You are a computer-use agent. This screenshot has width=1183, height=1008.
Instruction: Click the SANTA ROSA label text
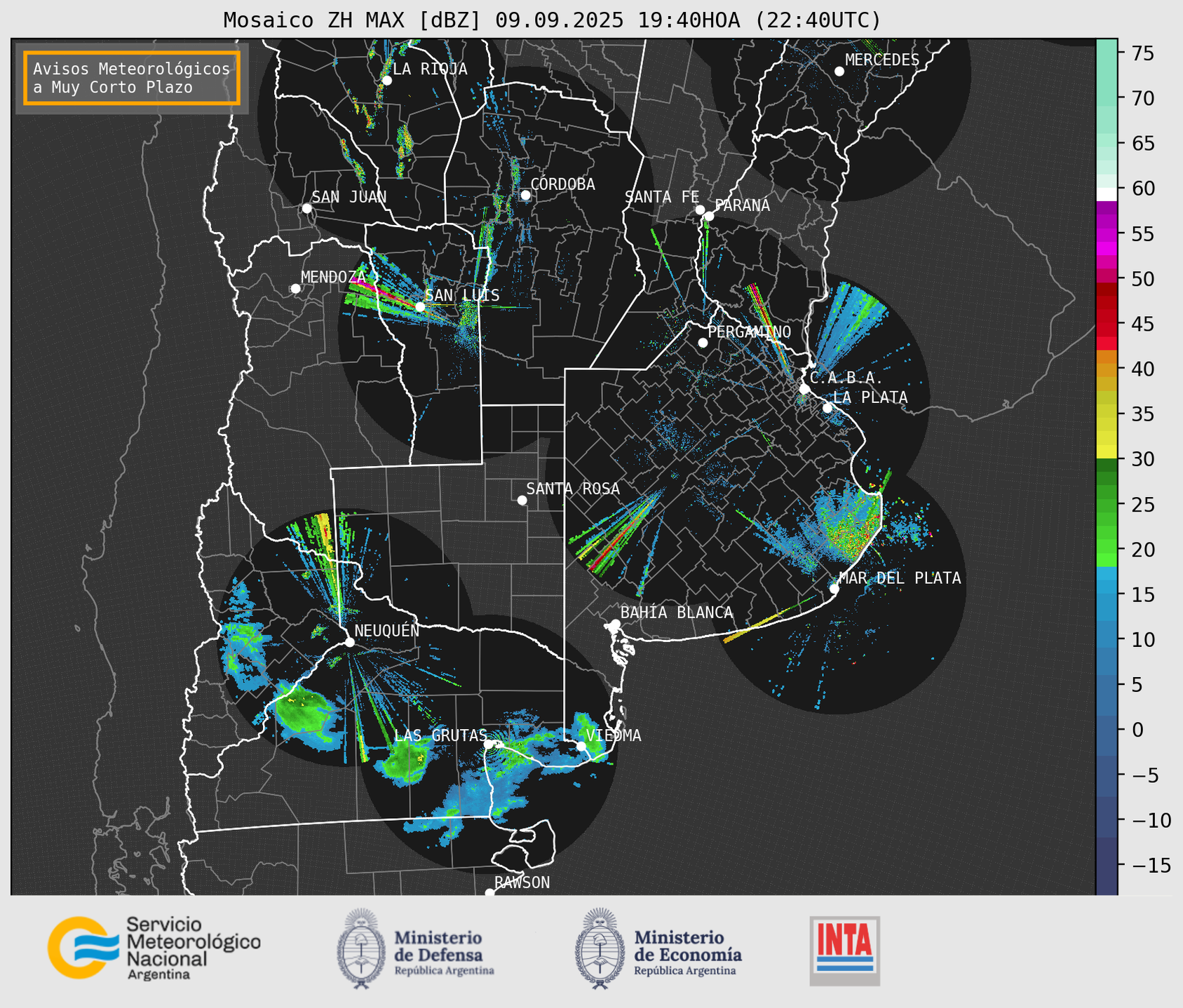point(573,489)
